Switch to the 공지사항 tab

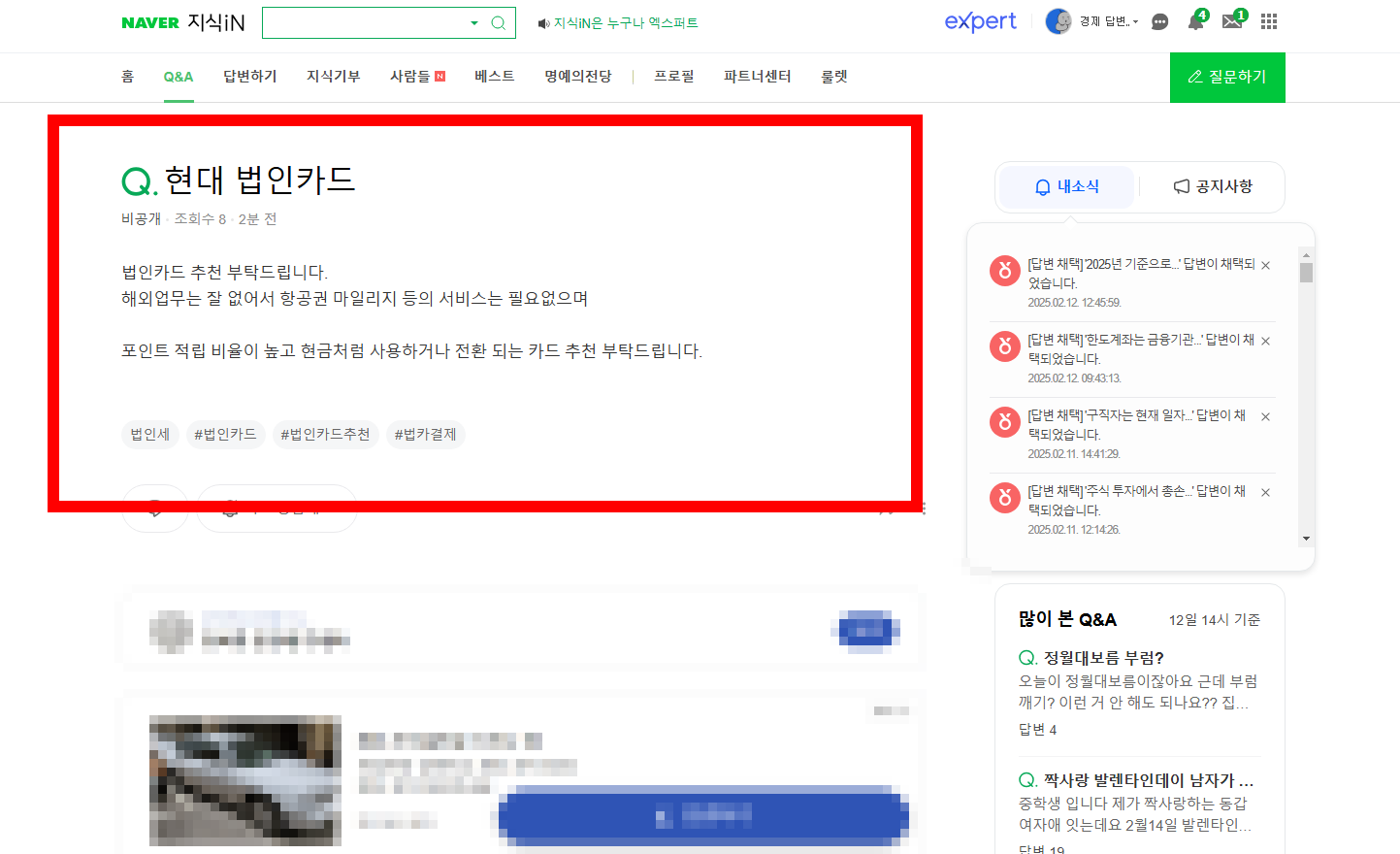[1213, 186]
